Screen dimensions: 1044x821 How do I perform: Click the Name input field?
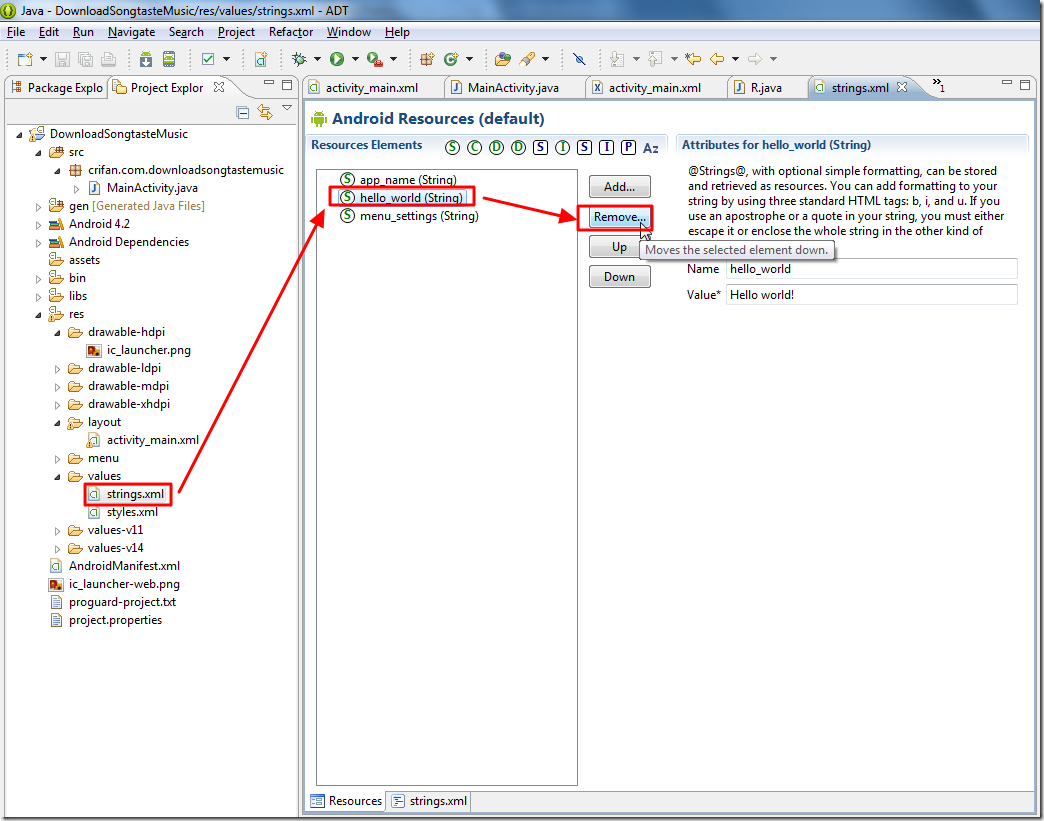(872, 269)
